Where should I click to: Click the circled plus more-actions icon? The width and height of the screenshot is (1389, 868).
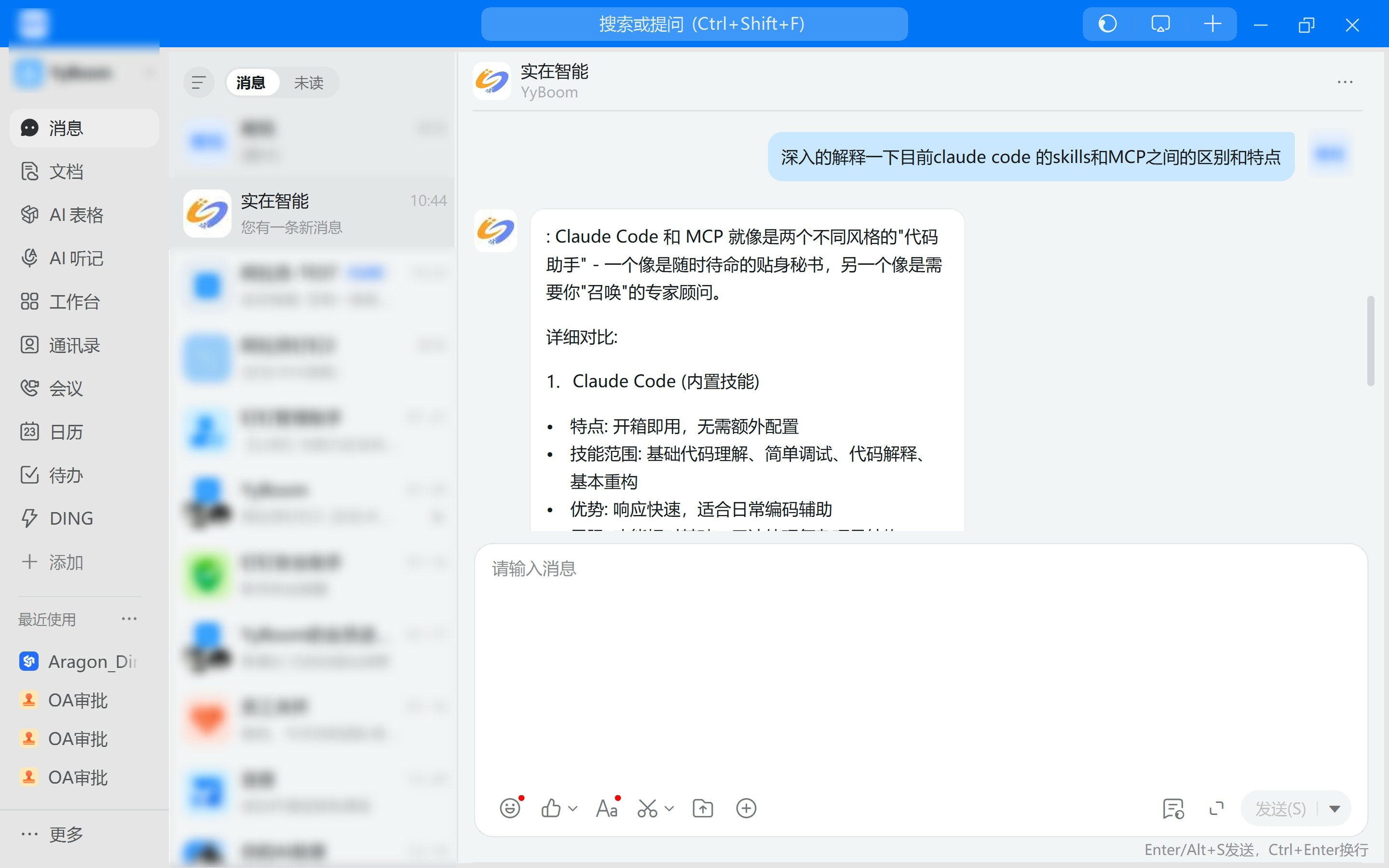tap(746, 808)
